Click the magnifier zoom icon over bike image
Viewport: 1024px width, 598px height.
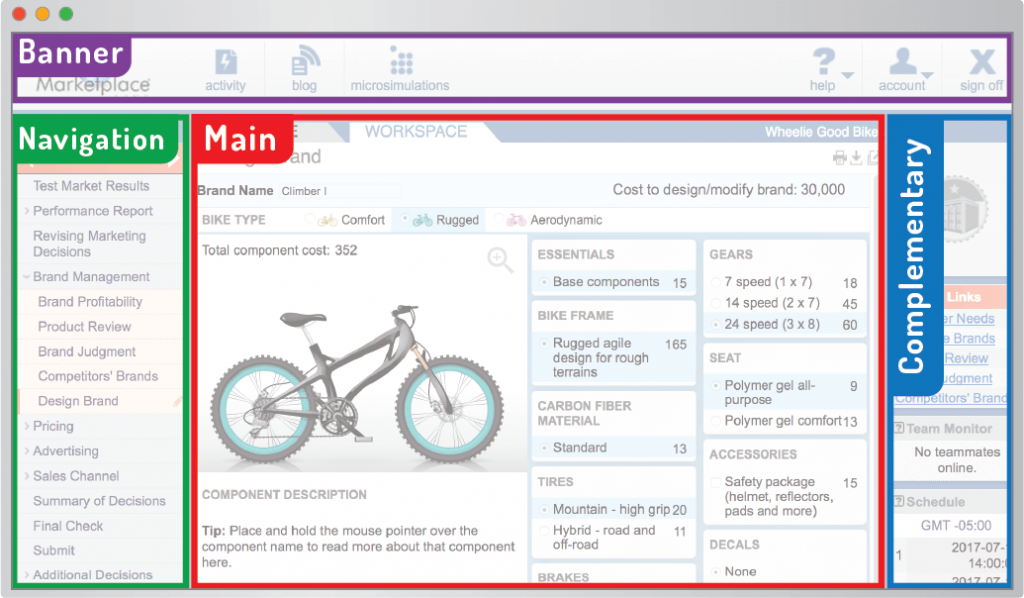point(500,260)
